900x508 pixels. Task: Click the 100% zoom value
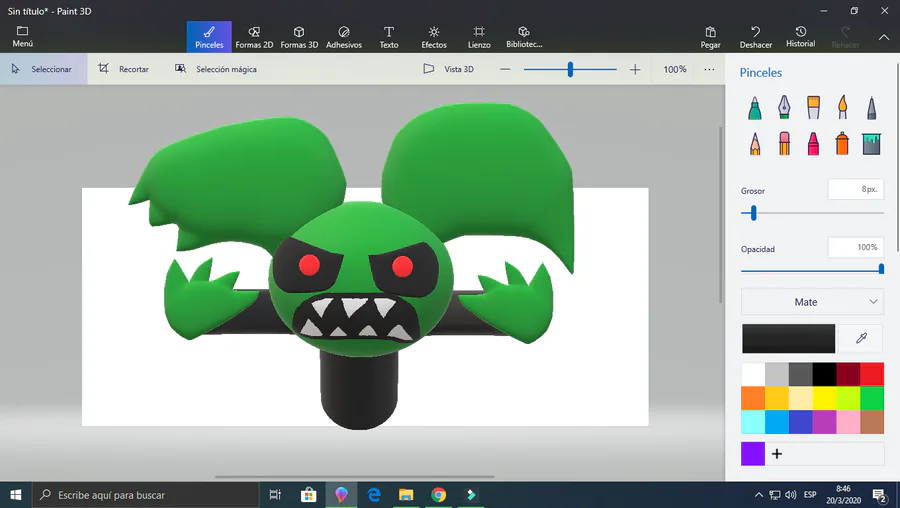pyautogui.click(x=674, y=69)
